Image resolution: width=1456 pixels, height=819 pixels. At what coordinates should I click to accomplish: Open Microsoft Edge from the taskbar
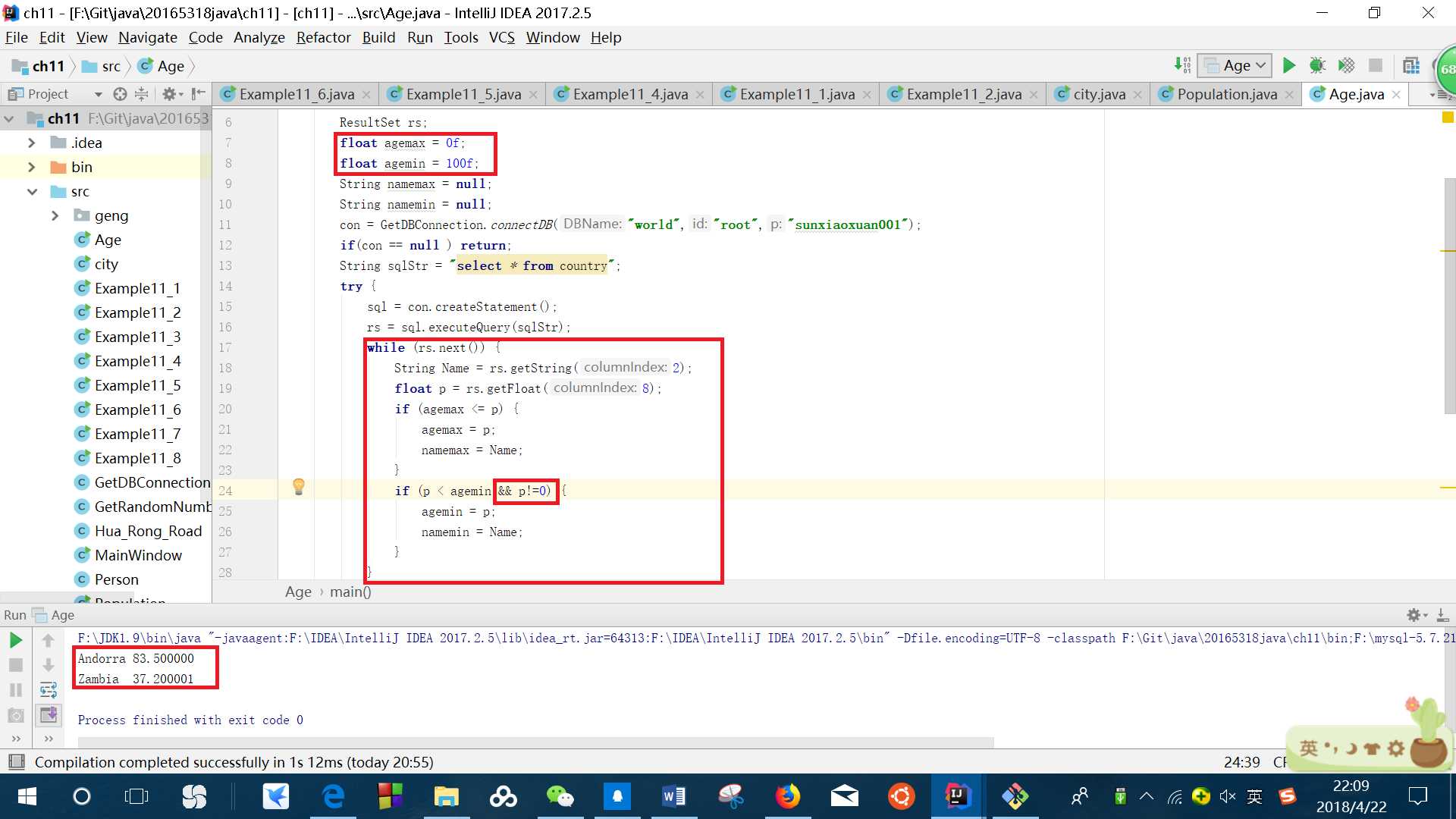[x=333, y=796]
